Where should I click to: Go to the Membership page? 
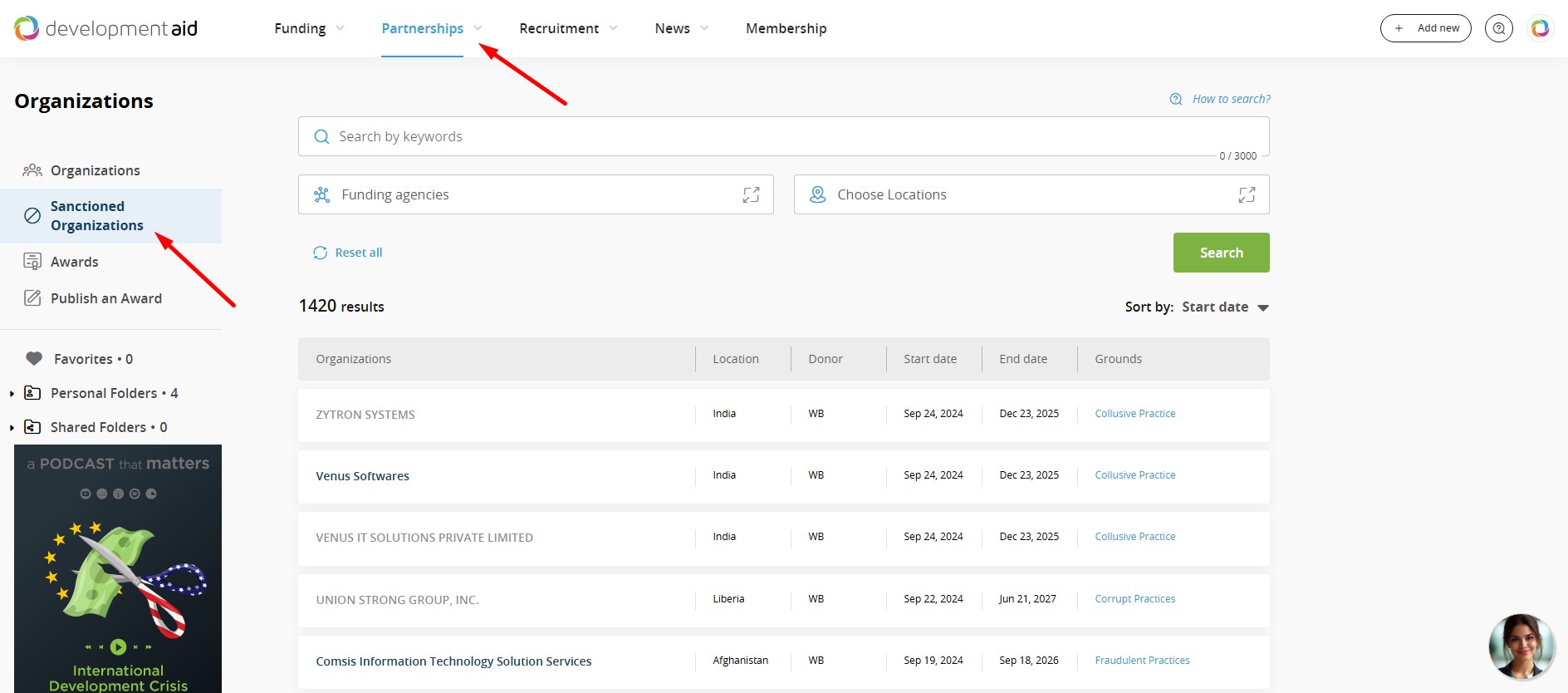tap(786, 28)
